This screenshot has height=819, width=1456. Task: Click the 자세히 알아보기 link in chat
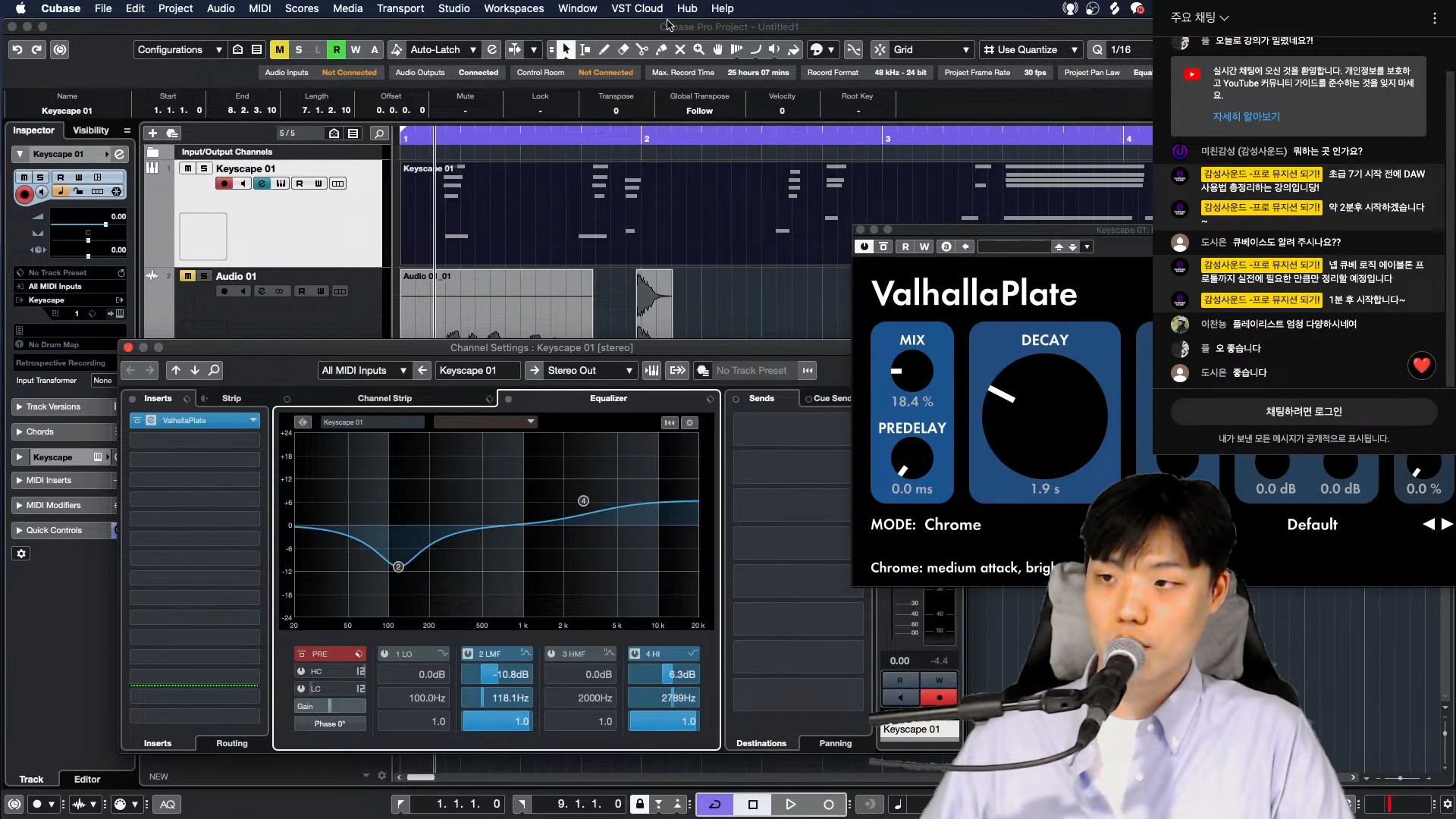pyautogui.click(x=1246, y=117)
